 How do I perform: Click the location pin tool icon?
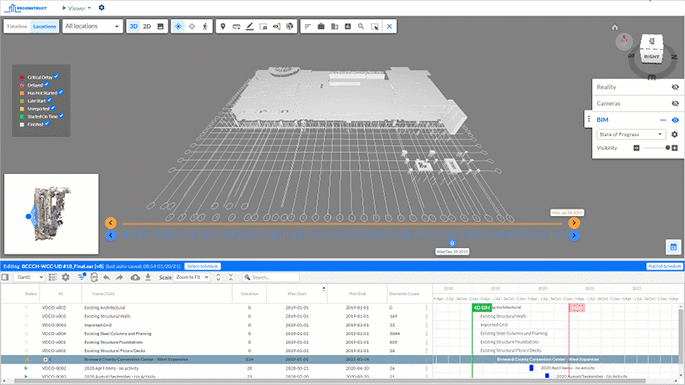click(x=223, y=27)
